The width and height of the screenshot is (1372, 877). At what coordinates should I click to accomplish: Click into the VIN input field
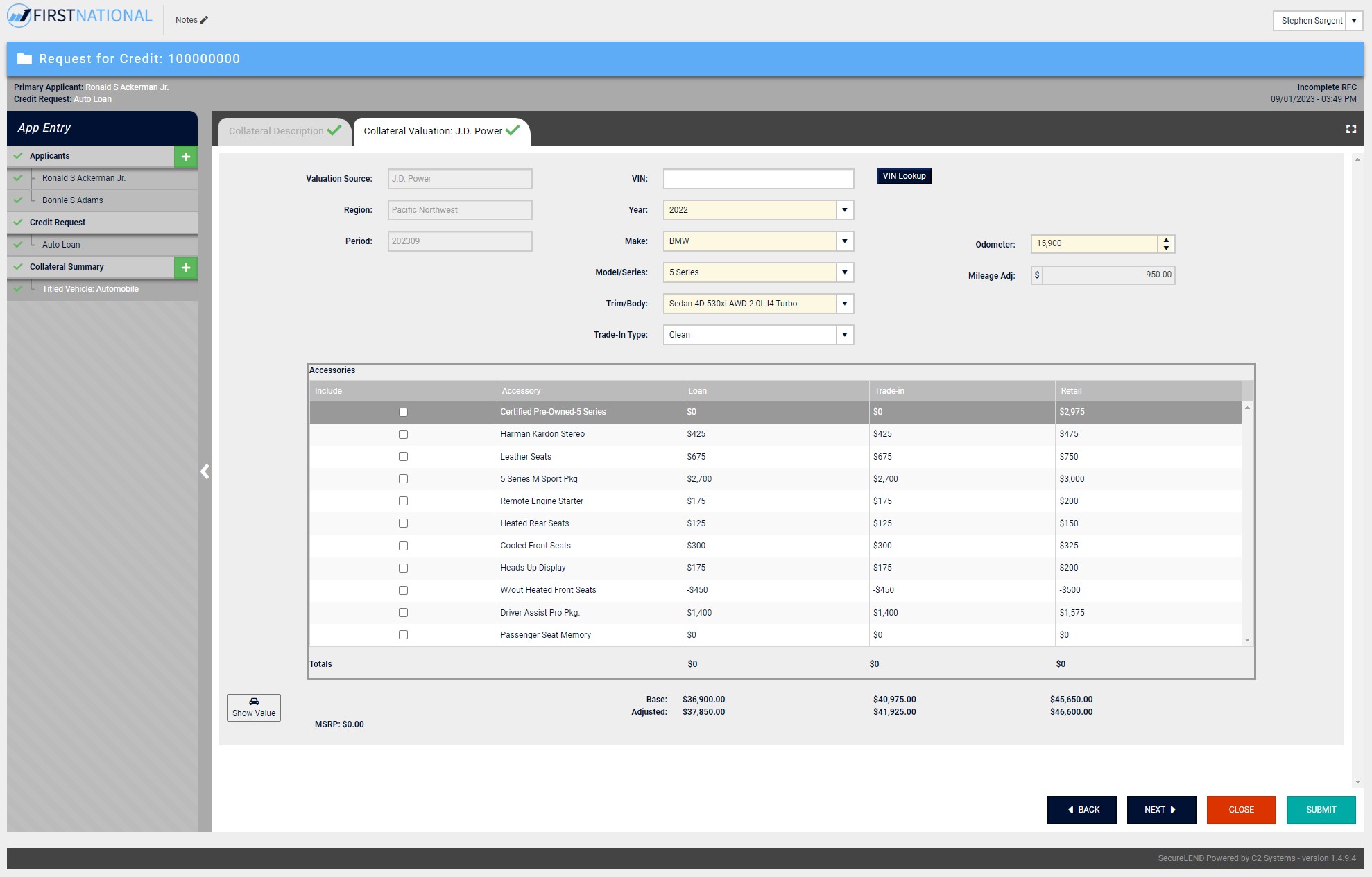pos(758,179)
